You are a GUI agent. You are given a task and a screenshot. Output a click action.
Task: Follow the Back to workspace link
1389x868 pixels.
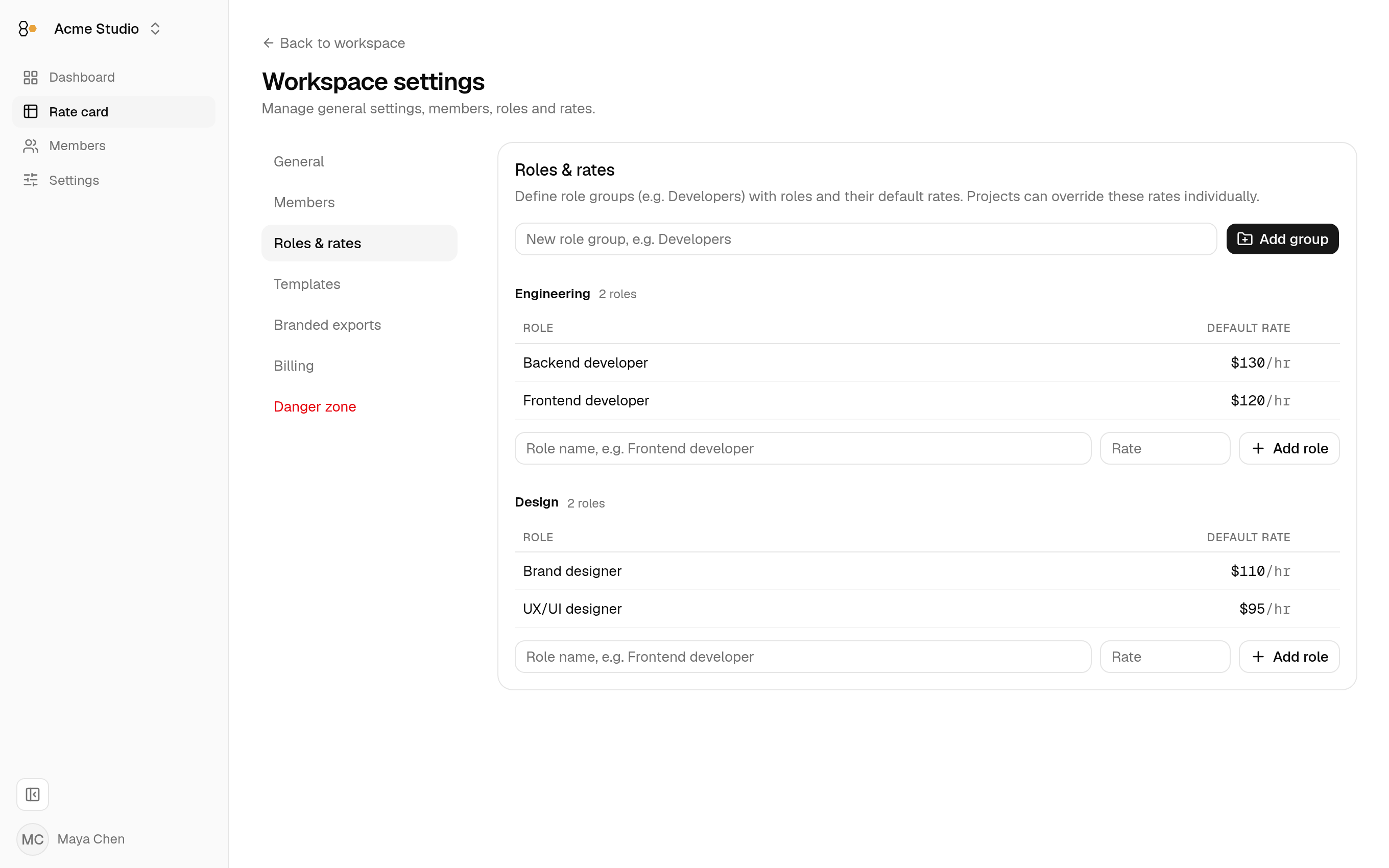334,43
